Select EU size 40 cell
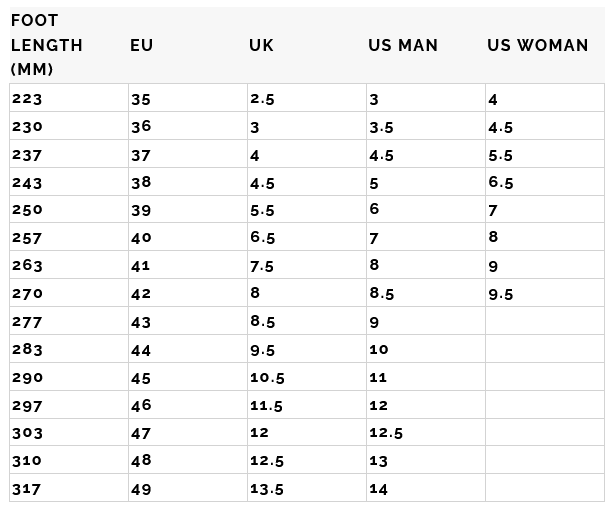 tap(141, 238)
